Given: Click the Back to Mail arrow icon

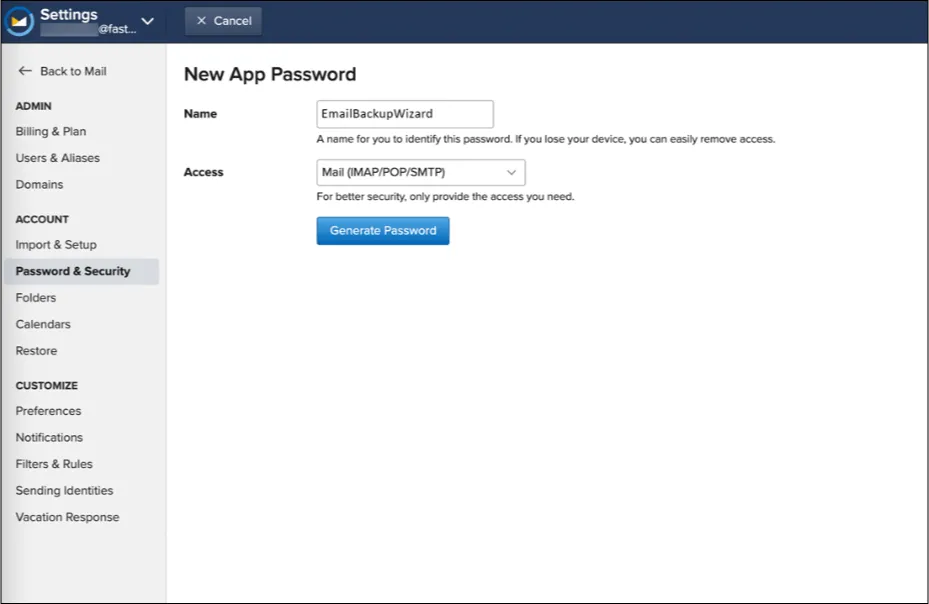Looking at the screenshot, I should pyautogui.click(x=24, y=71).
